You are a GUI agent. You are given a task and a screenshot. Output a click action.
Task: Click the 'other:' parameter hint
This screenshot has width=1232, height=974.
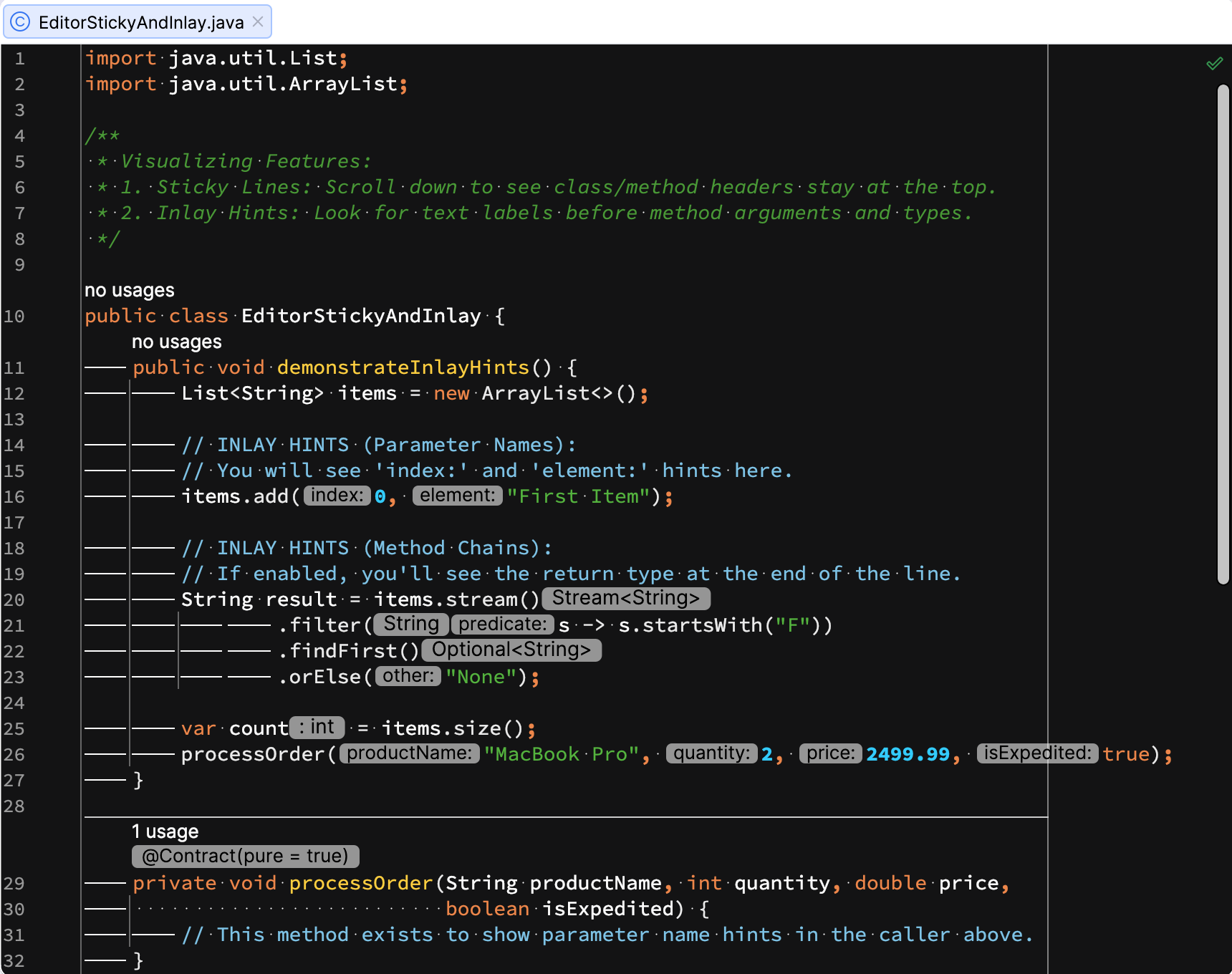point(408,676)
